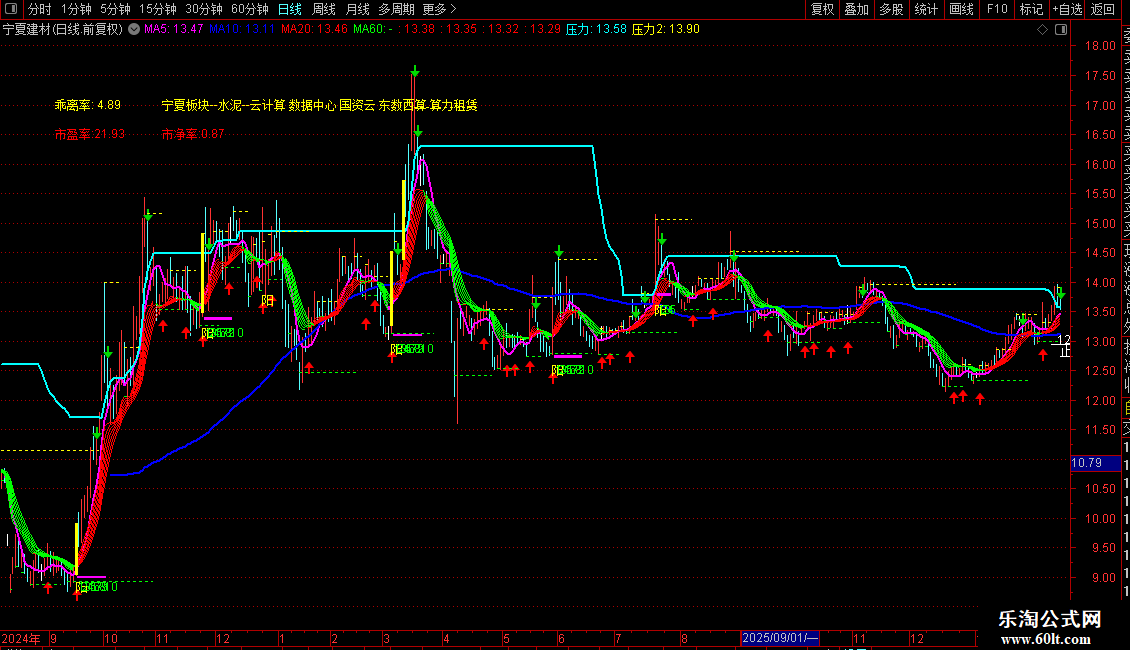Click the highlighted 2025/09/01 date marker

(x=780, y=638)
